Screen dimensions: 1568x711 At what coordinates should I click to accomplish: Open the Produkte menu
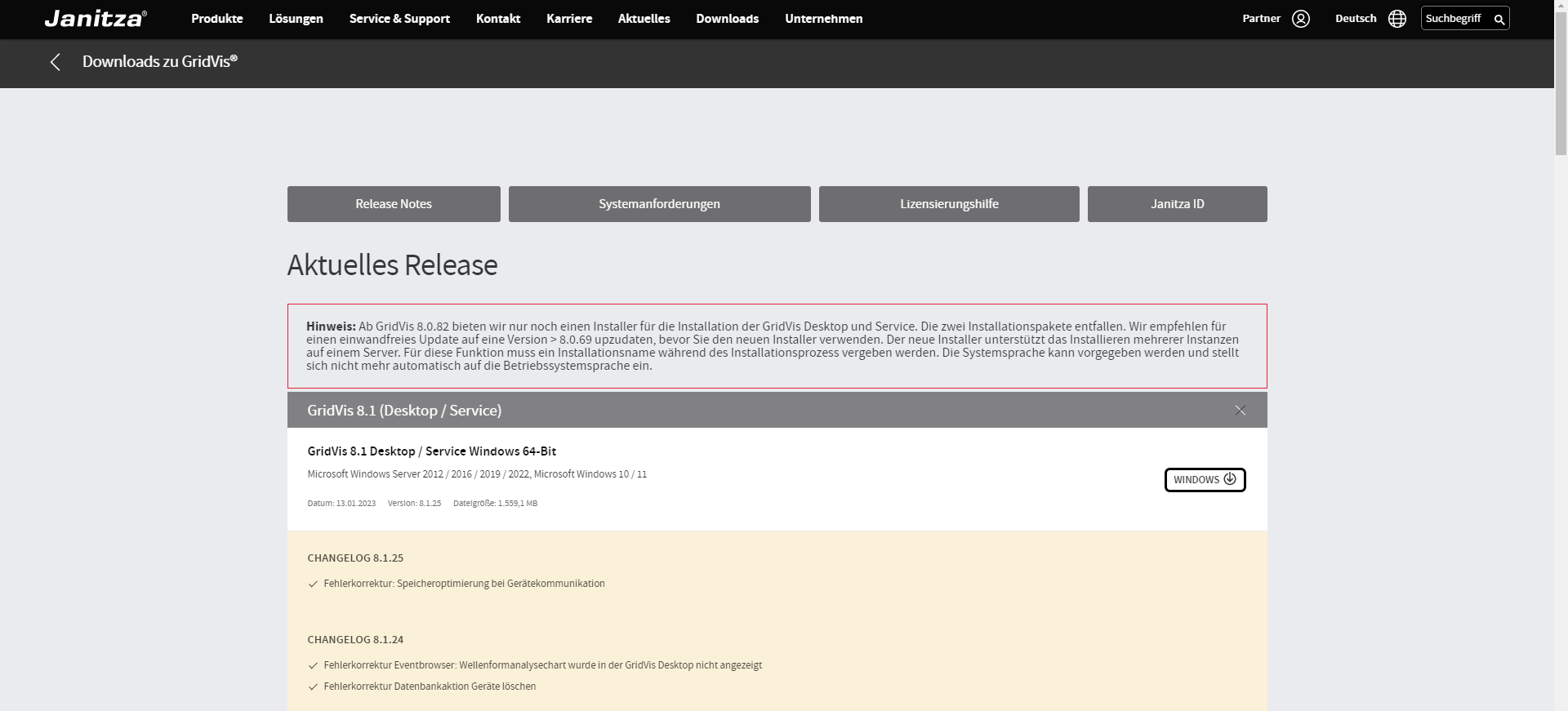217,19
